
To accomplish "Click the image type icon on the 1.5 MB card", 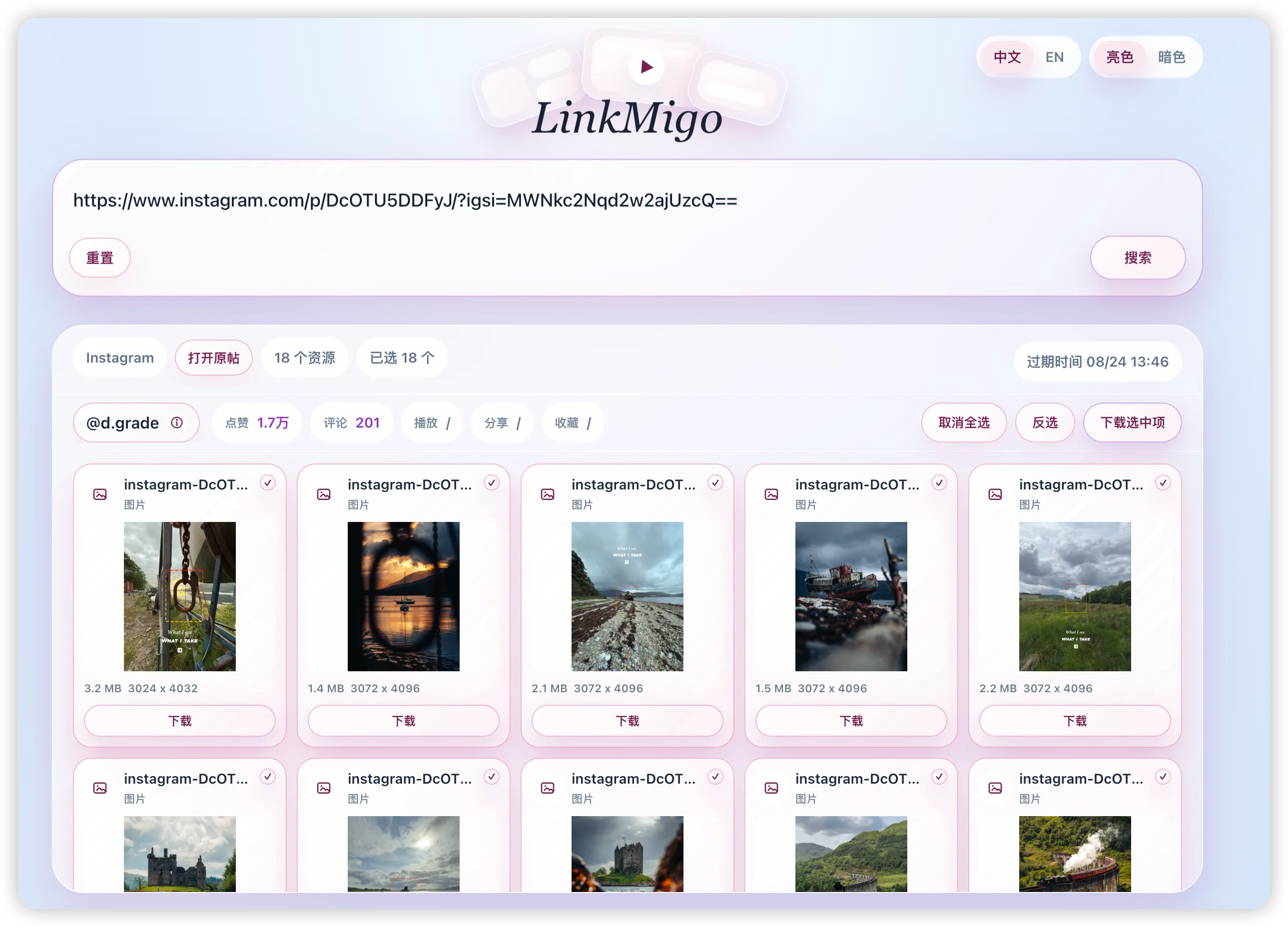I will [771, 494].
